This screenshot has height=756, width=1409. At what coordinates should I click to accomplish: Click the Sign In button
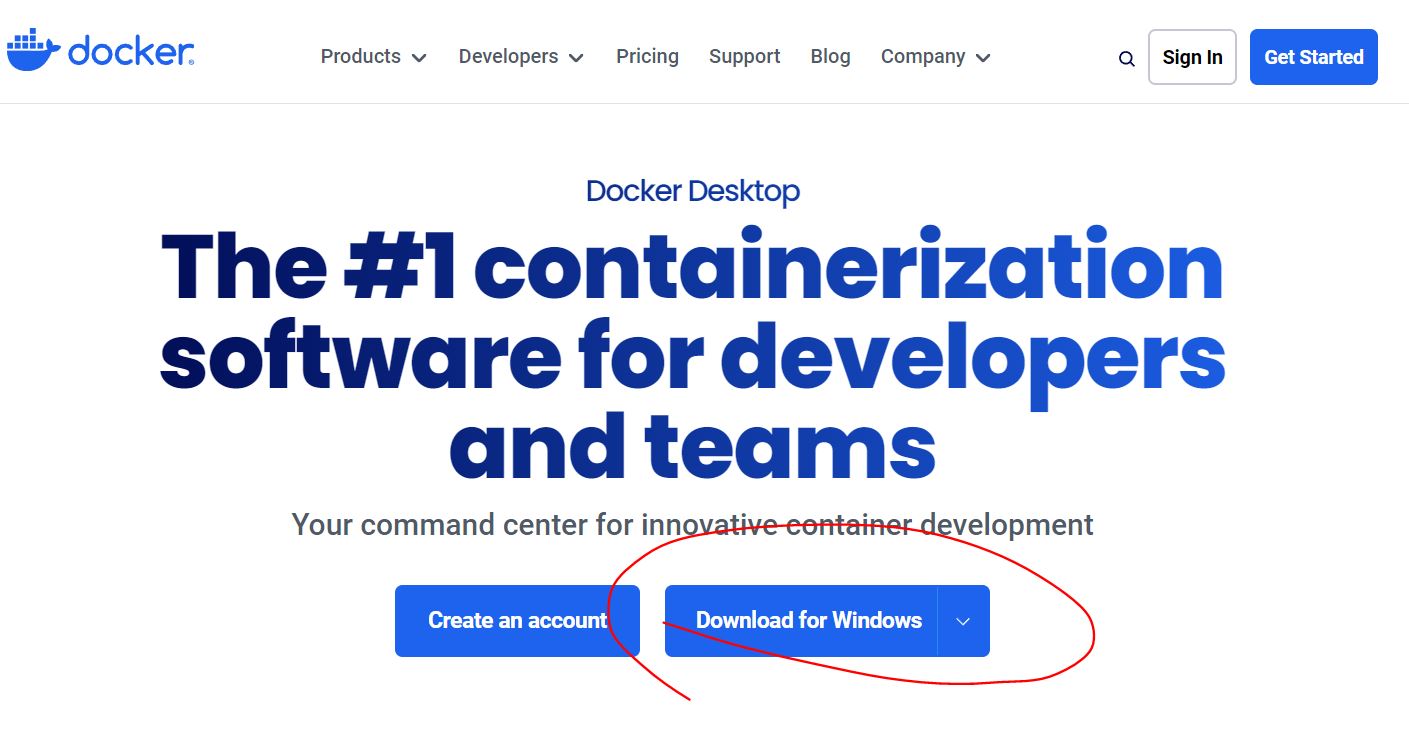point(1192,57)
